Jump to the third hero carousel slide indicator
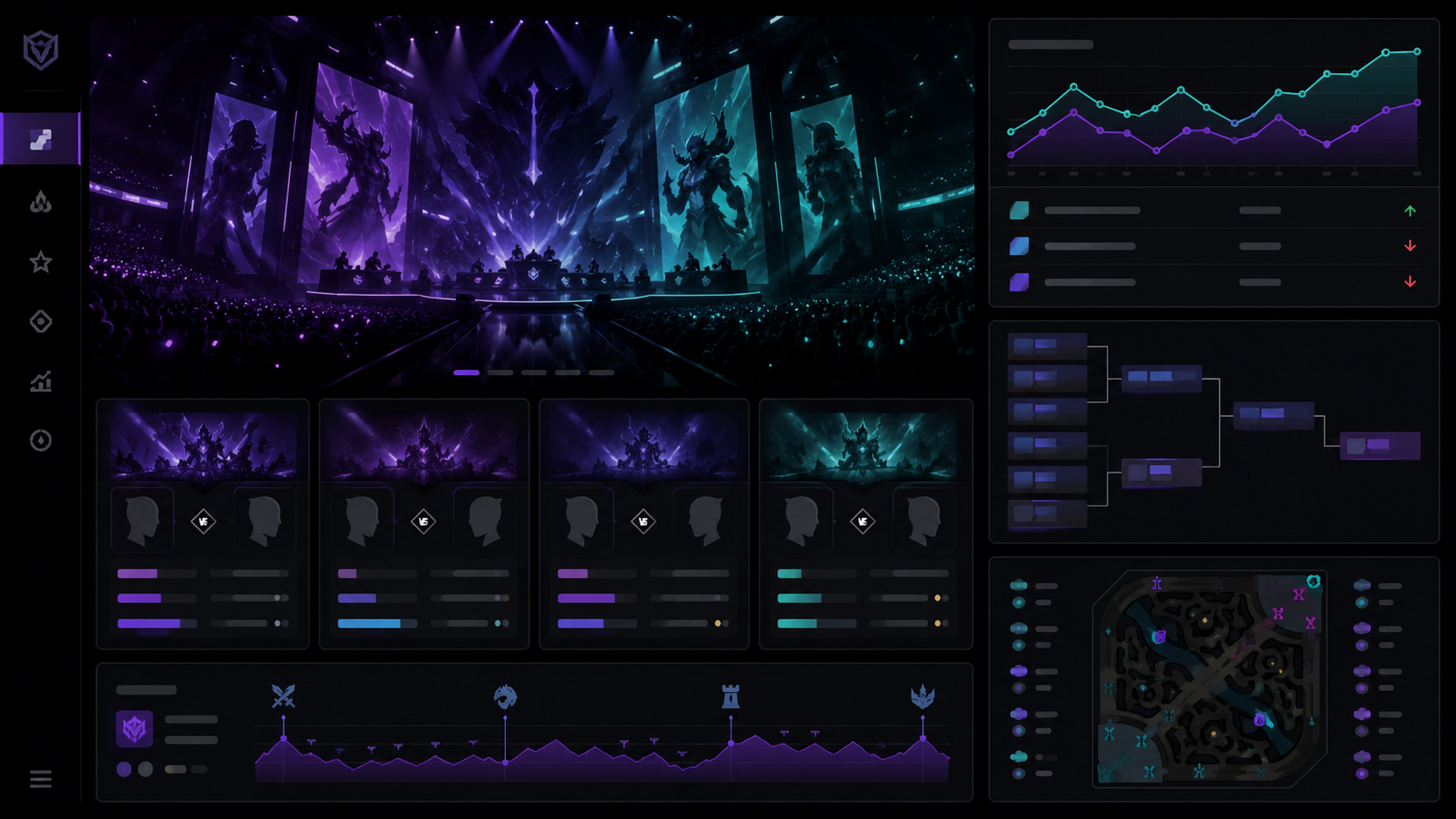The height and width of the screenshot is (819, 1456). coord(534,373)
